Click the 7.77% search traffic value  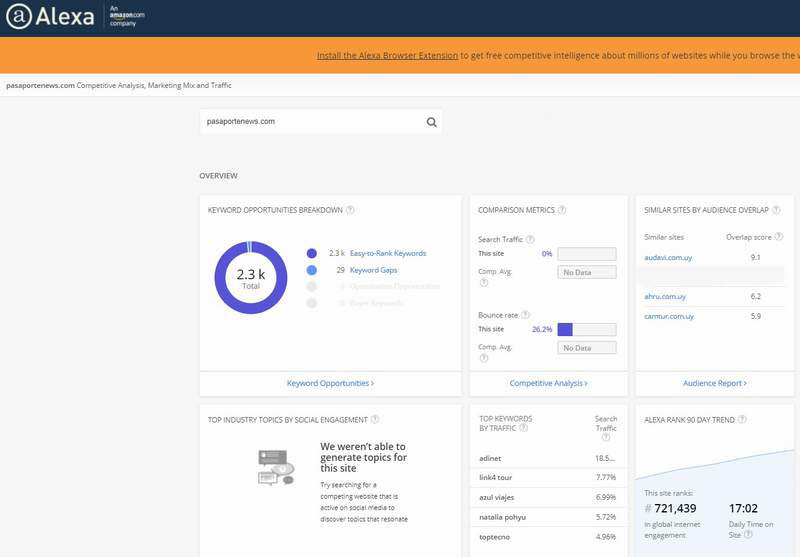[606, 477]
